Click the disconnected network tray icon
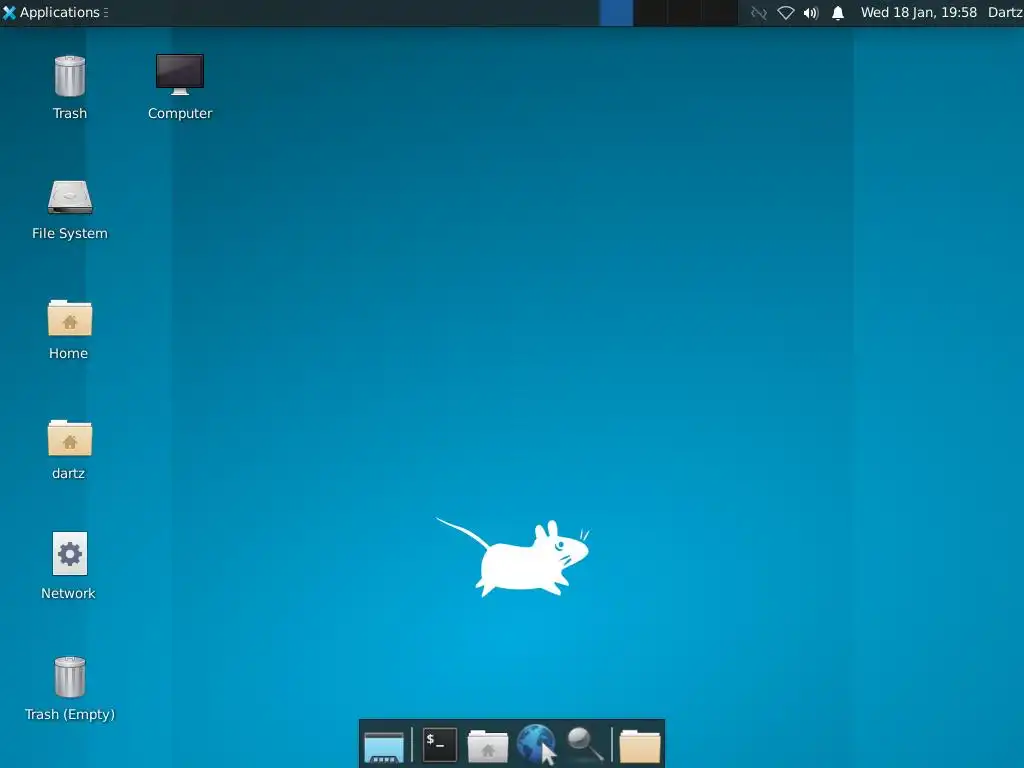 click(x=758, y=13)
